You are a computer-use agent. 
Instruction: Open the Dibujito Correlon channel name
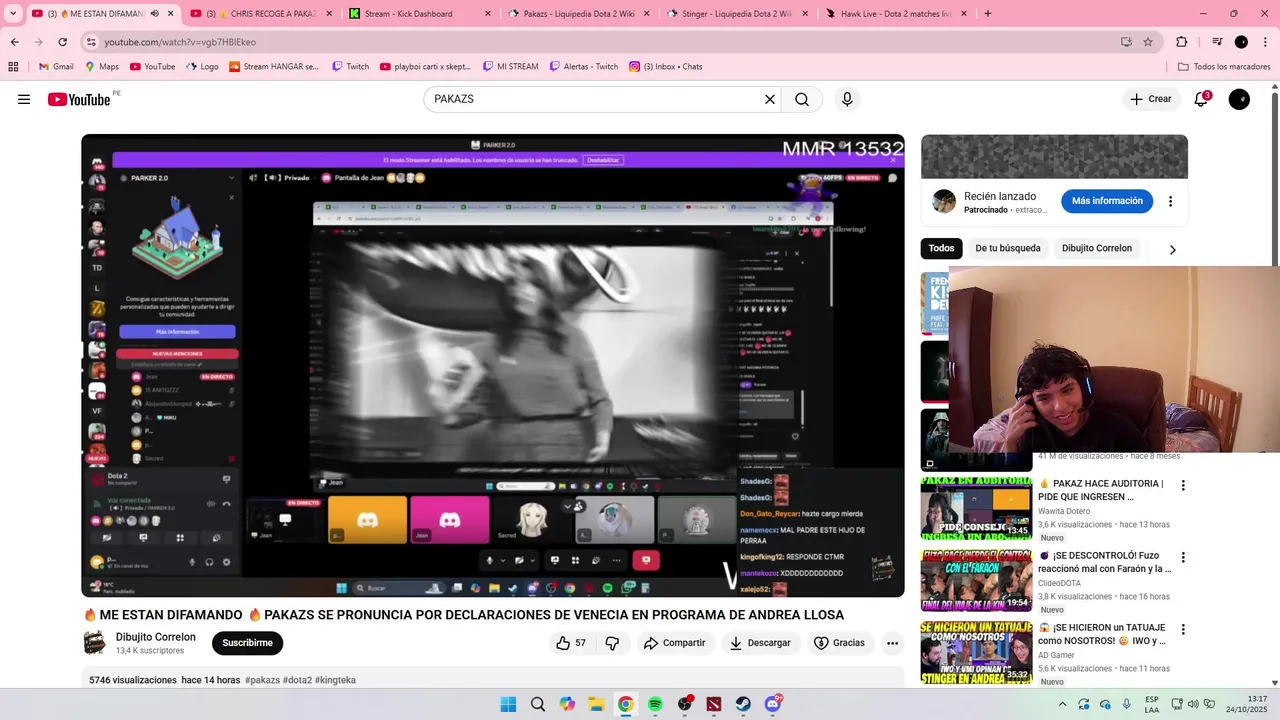(x=155, y=637)
